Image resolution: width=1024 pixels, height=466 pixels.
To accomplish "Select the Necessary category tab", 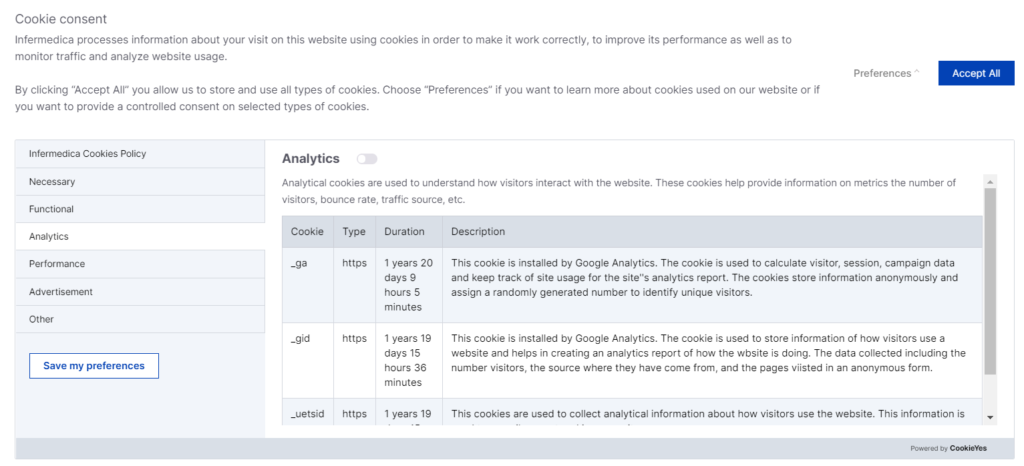I will (x=140, y=182).
